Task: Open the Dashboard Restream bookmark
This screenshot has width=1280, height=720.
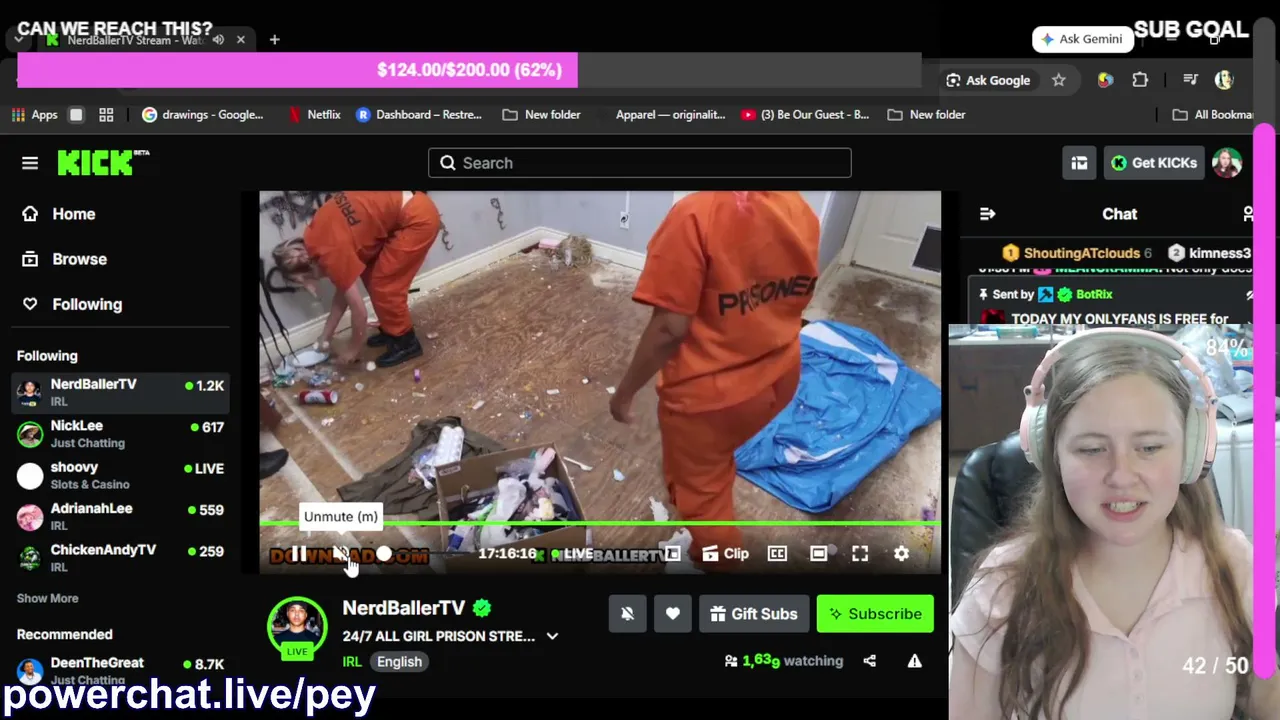Action: point(419,115)
